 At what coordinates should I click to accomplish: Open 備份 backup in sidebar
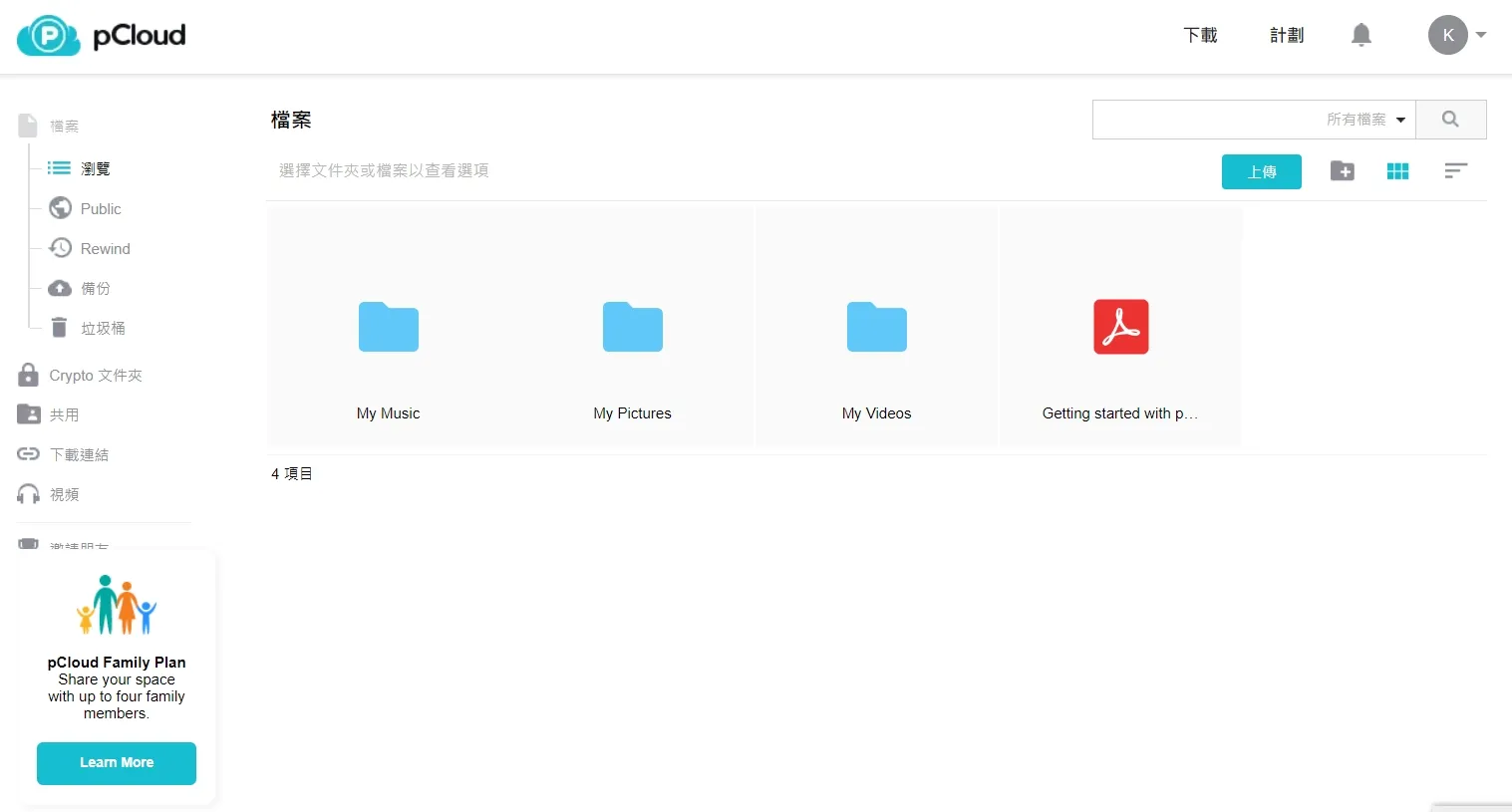tap(80, 288)
